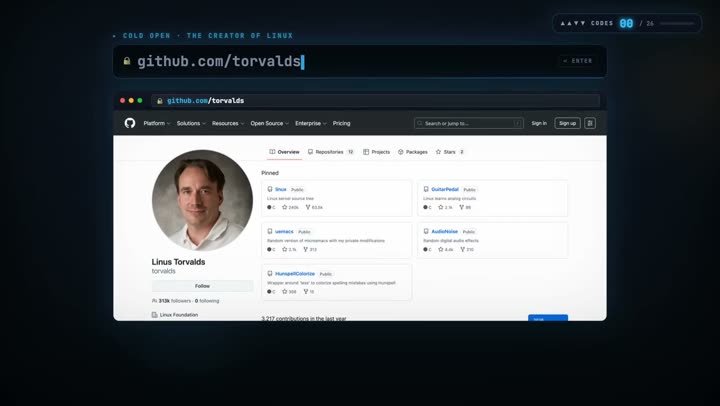Click the large github.com/torvalds typing field

click(x=360, y=61)
